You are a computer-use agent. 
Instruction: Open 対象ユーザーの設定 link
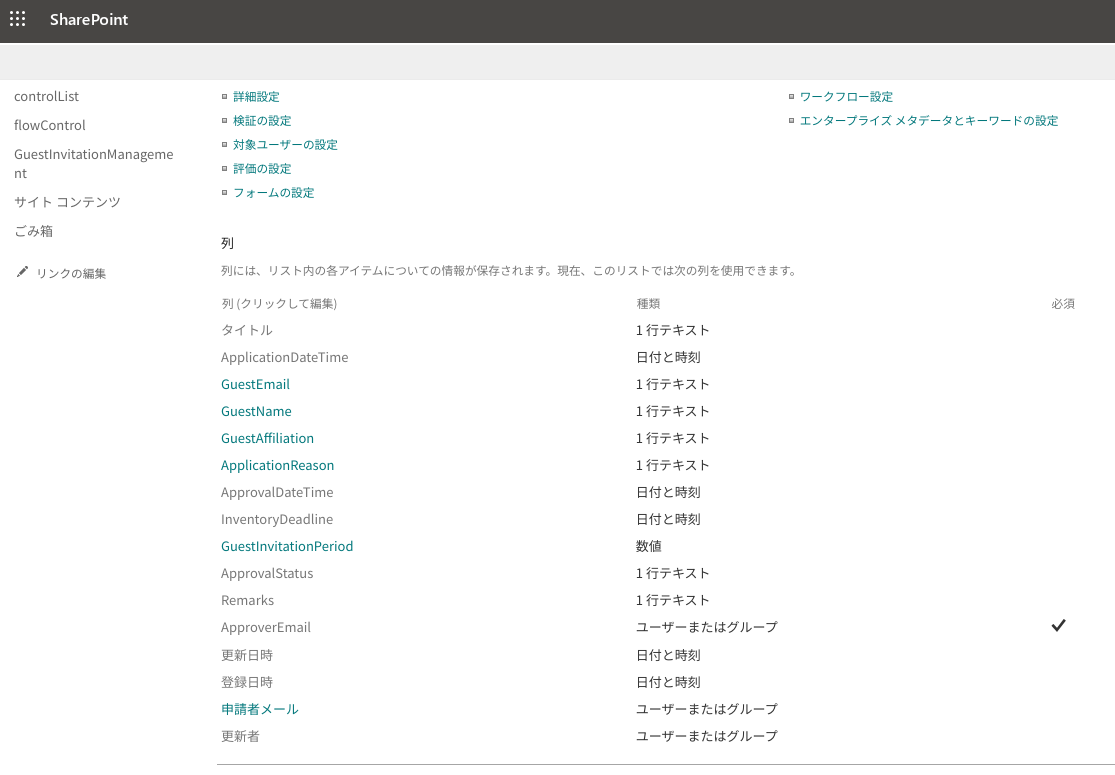click(285, 145)
